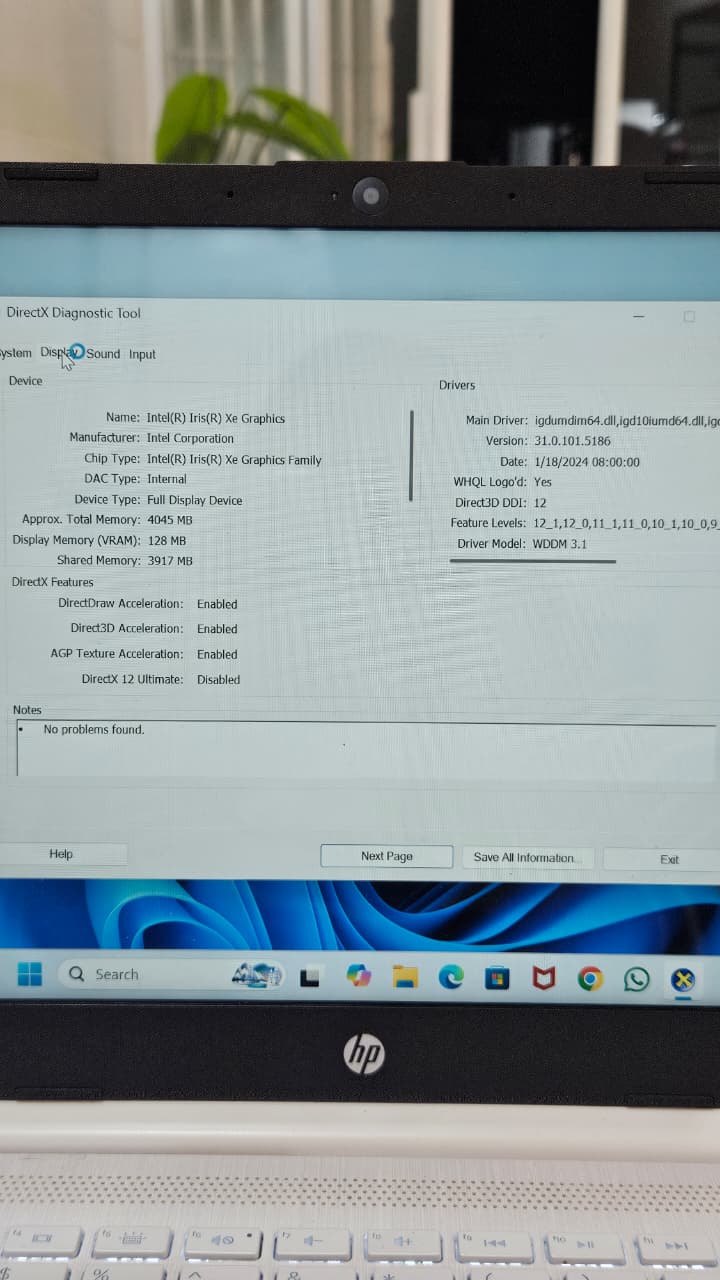Switch to the System tab

pyautogui.click(x=16, y=353)
